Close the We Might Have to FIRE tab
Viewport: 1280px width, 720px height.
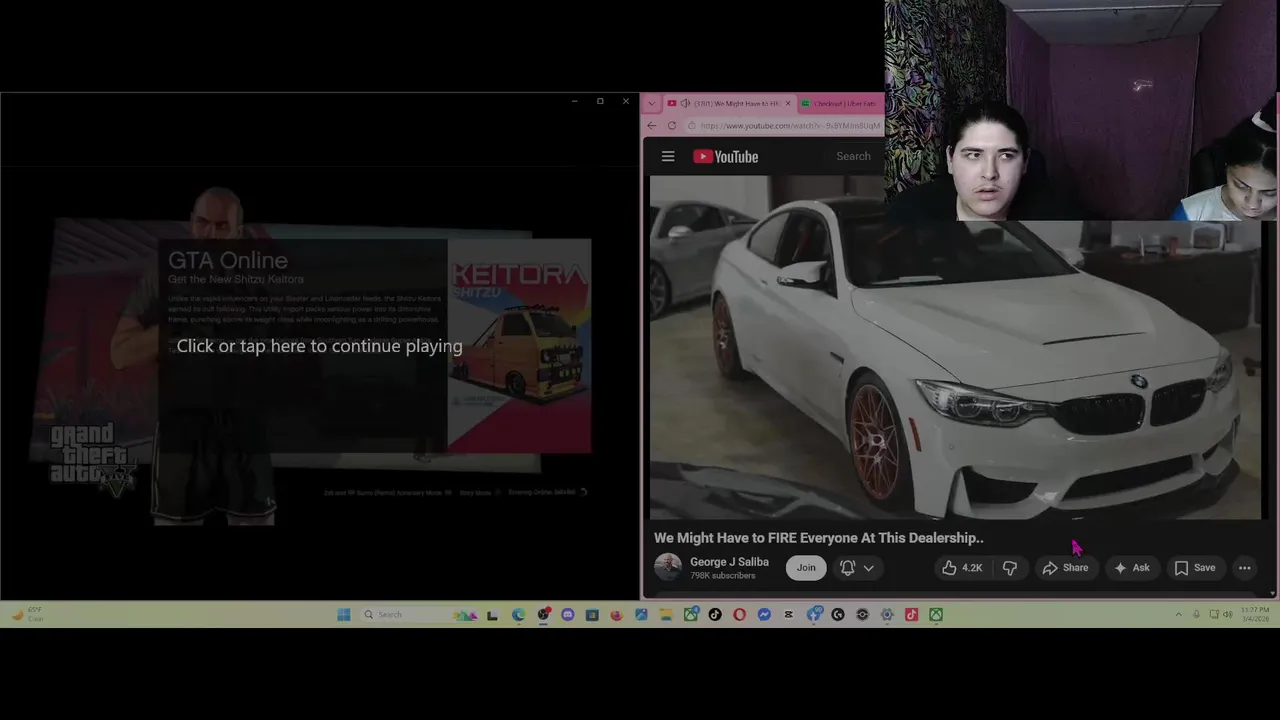click(x=788, y=103)
